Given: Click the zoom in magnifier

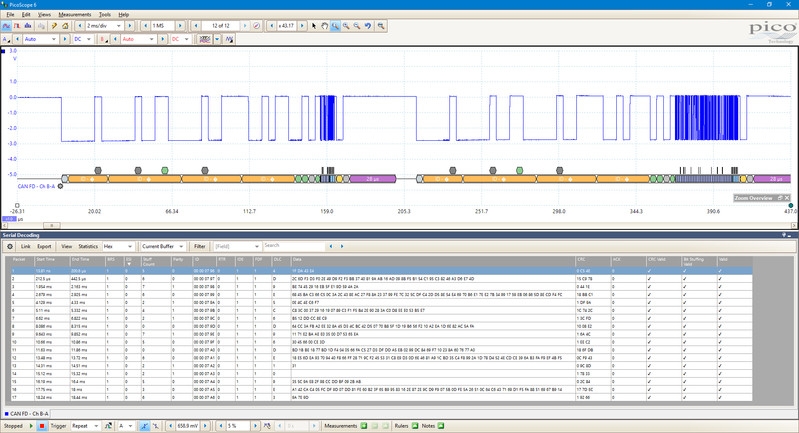Looking at the screenshot, I should (346, 25).
